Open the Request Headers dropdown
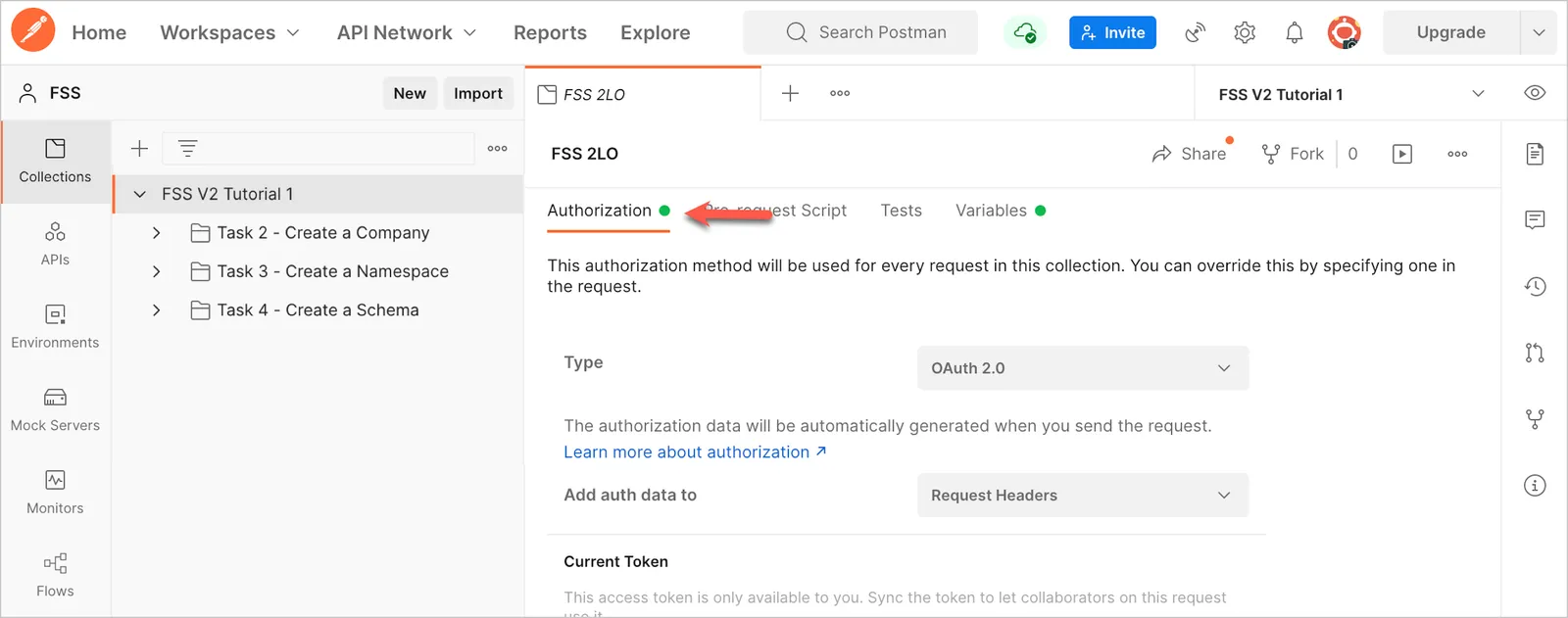This screenshot has height=618, width=1568. point(1082,496)
